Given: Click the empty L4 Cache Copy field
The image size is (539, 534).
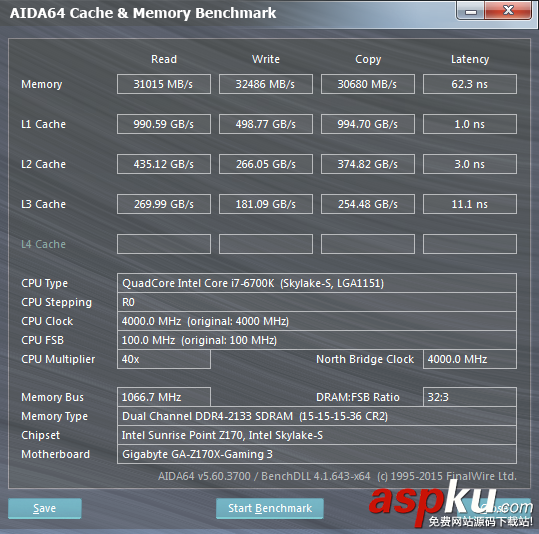Looking at the screenshot, I should pos(368,244).
